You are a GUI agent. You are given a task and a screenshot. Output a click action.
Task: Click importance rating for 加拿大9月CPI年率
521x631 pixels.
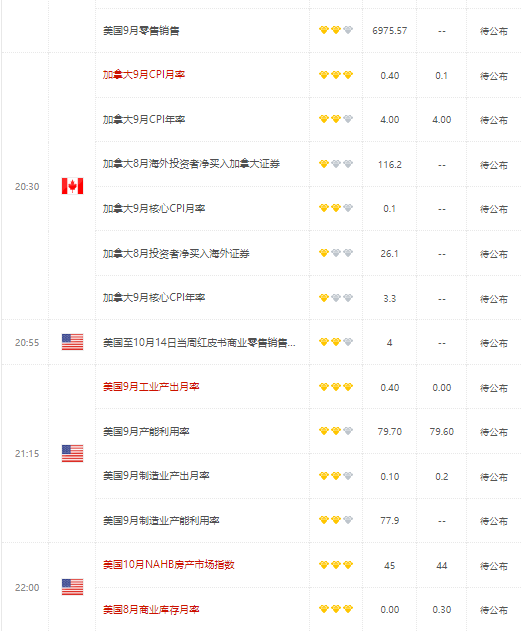point(336,119)
